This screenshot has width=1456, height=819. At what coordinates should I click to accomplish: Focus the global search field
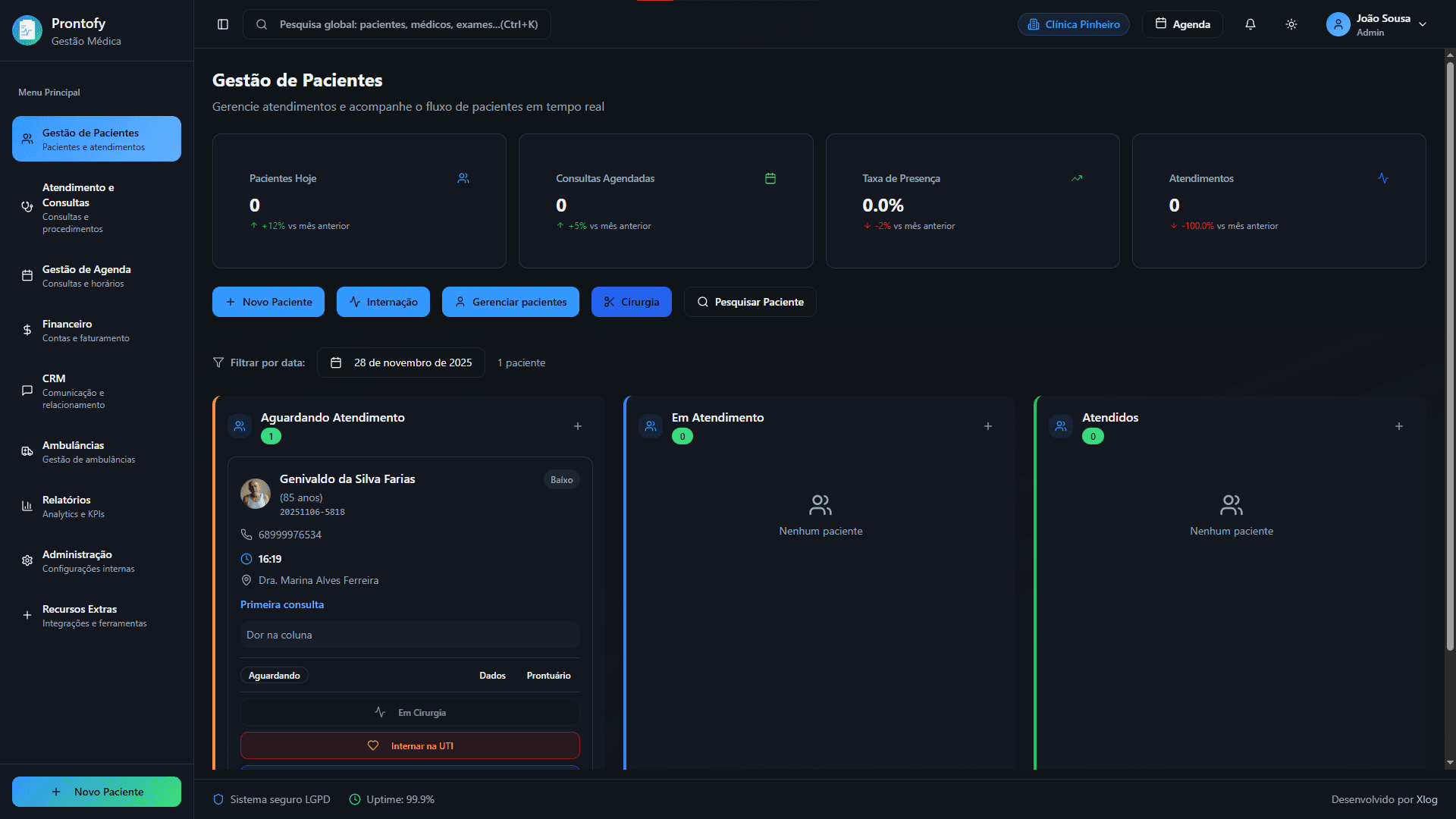tap(397, 24)
